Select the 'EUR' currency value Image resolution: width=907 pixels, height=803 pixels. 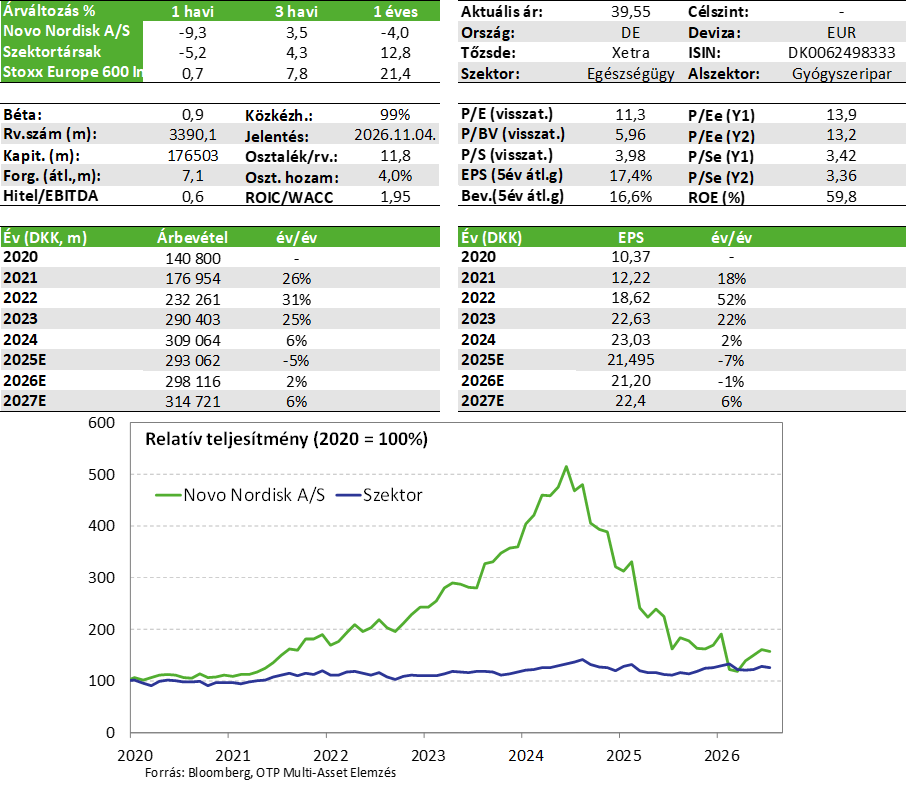click(x=842, y=32)
